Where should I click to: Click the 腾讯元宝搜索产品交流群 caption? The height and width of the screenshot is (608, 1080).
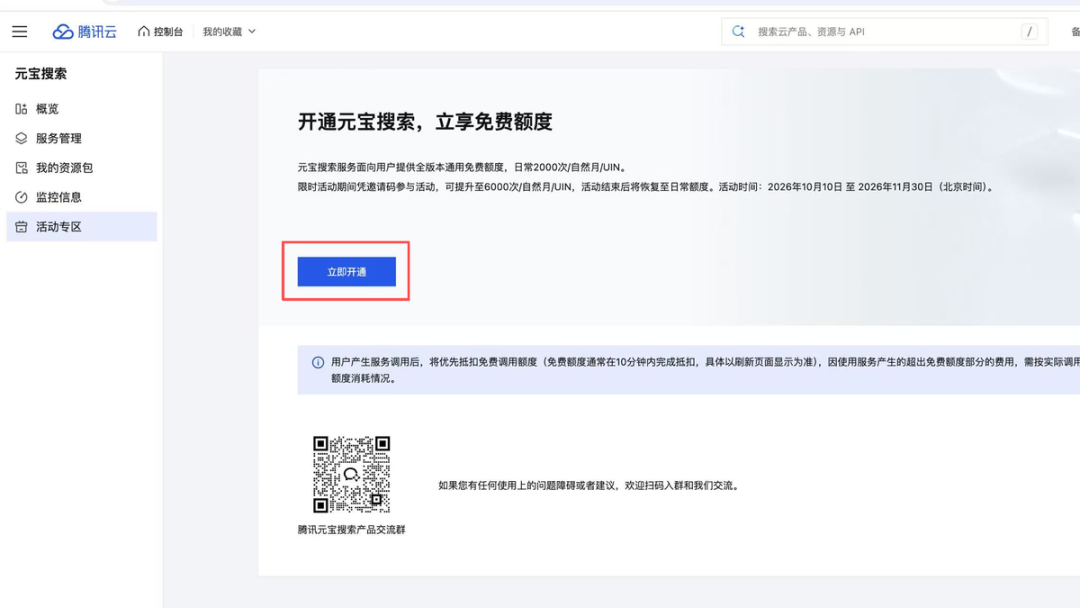pos(351,530)
